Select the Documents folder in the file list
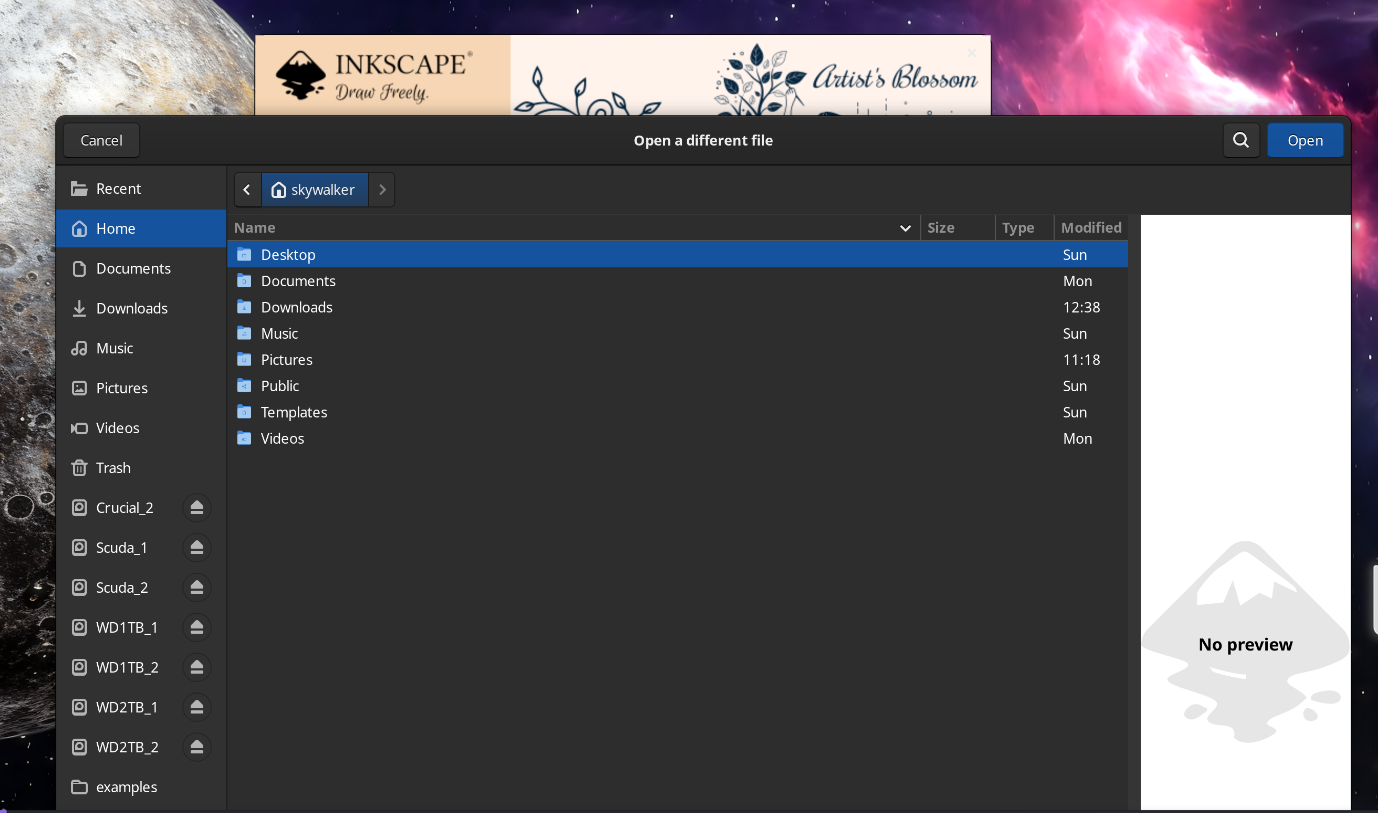Screen dimensions: 1378x813 tap(678, 281)
